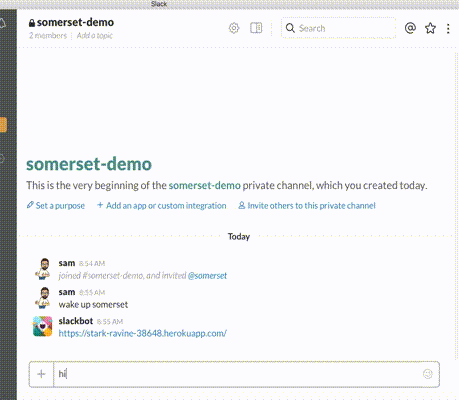This screenshot has width=459, height=400.
Task: Click the notifications bell in sidebar
Action: (2, 23)
